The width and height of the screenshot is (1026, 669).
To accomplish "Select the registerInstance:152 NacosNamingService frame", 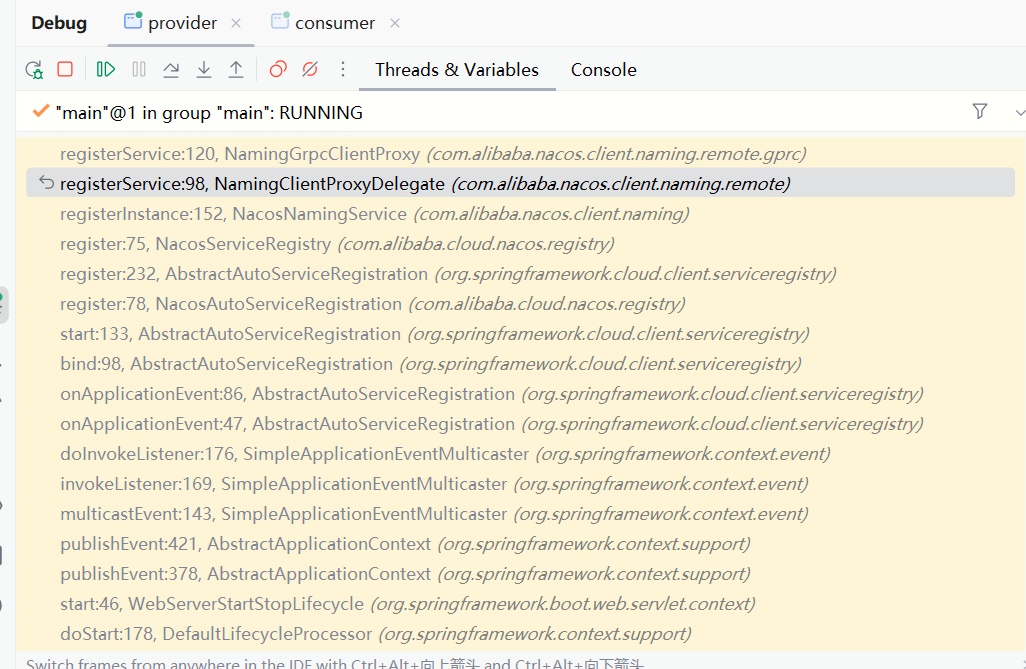I will [233, 214].
